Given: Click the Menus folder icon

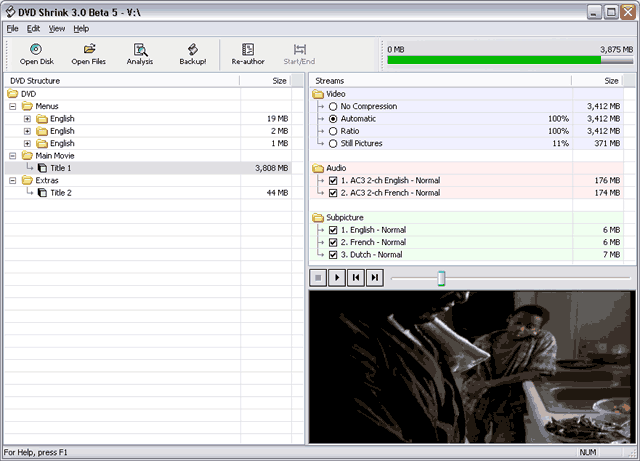Looking at the screenshot, I should tap(27, 106).
